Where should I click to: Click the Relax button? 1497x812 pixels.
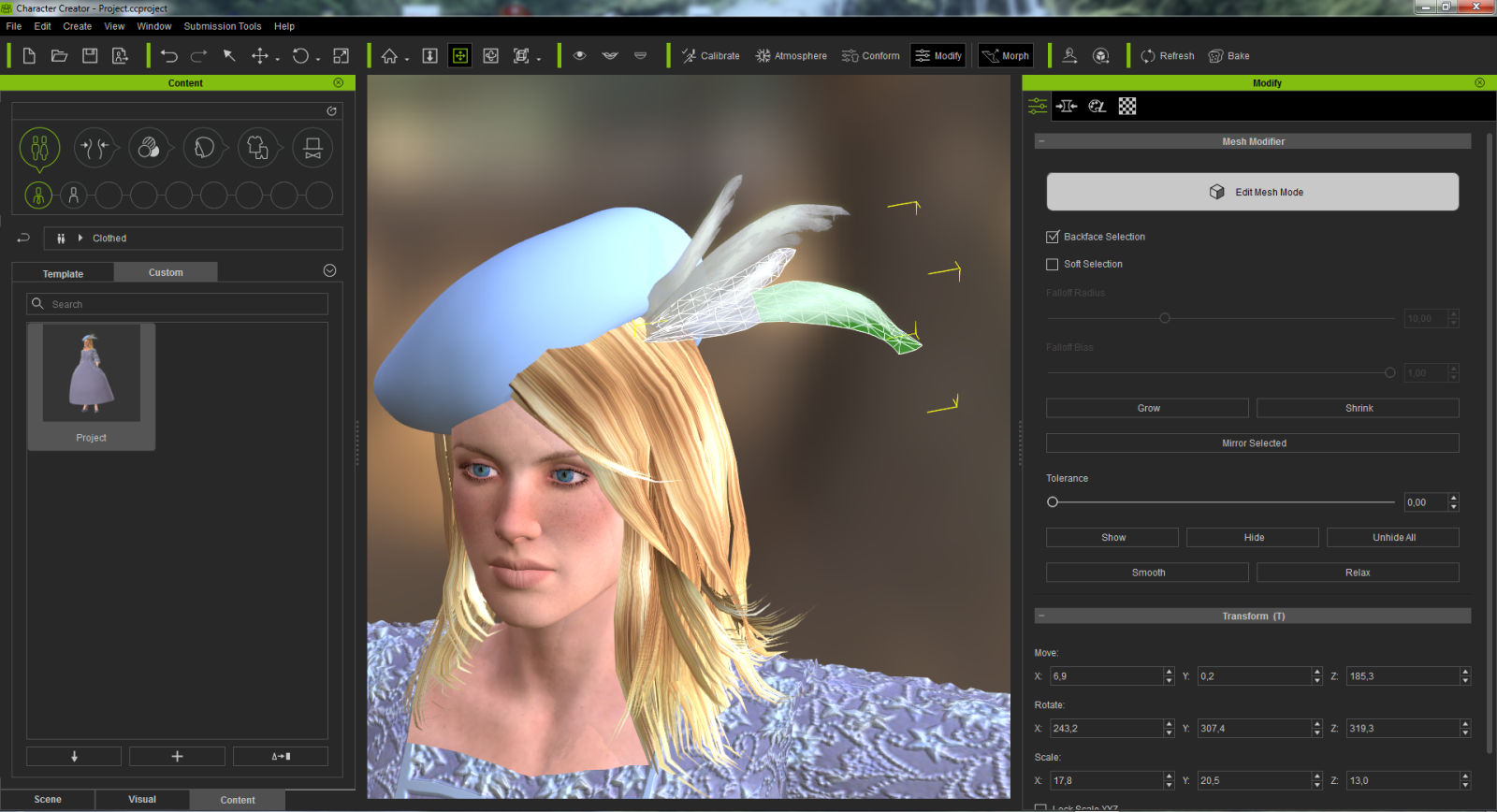pos(1358,573)
